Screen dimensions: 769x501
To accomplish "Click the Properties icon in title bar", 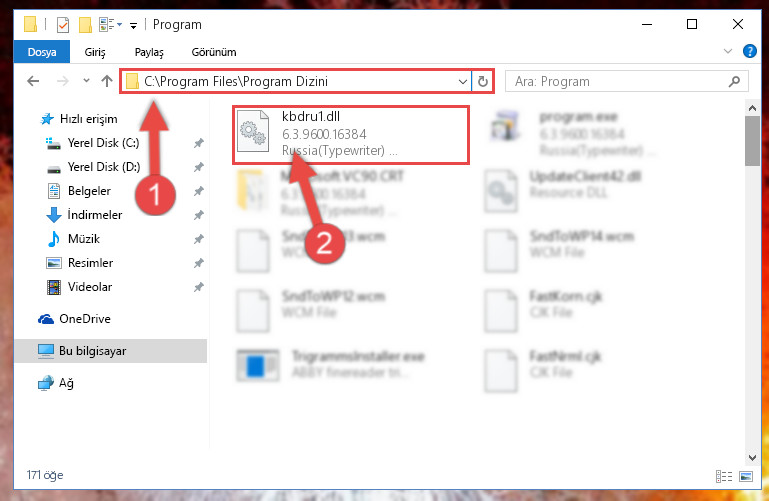I will (63, 25).
